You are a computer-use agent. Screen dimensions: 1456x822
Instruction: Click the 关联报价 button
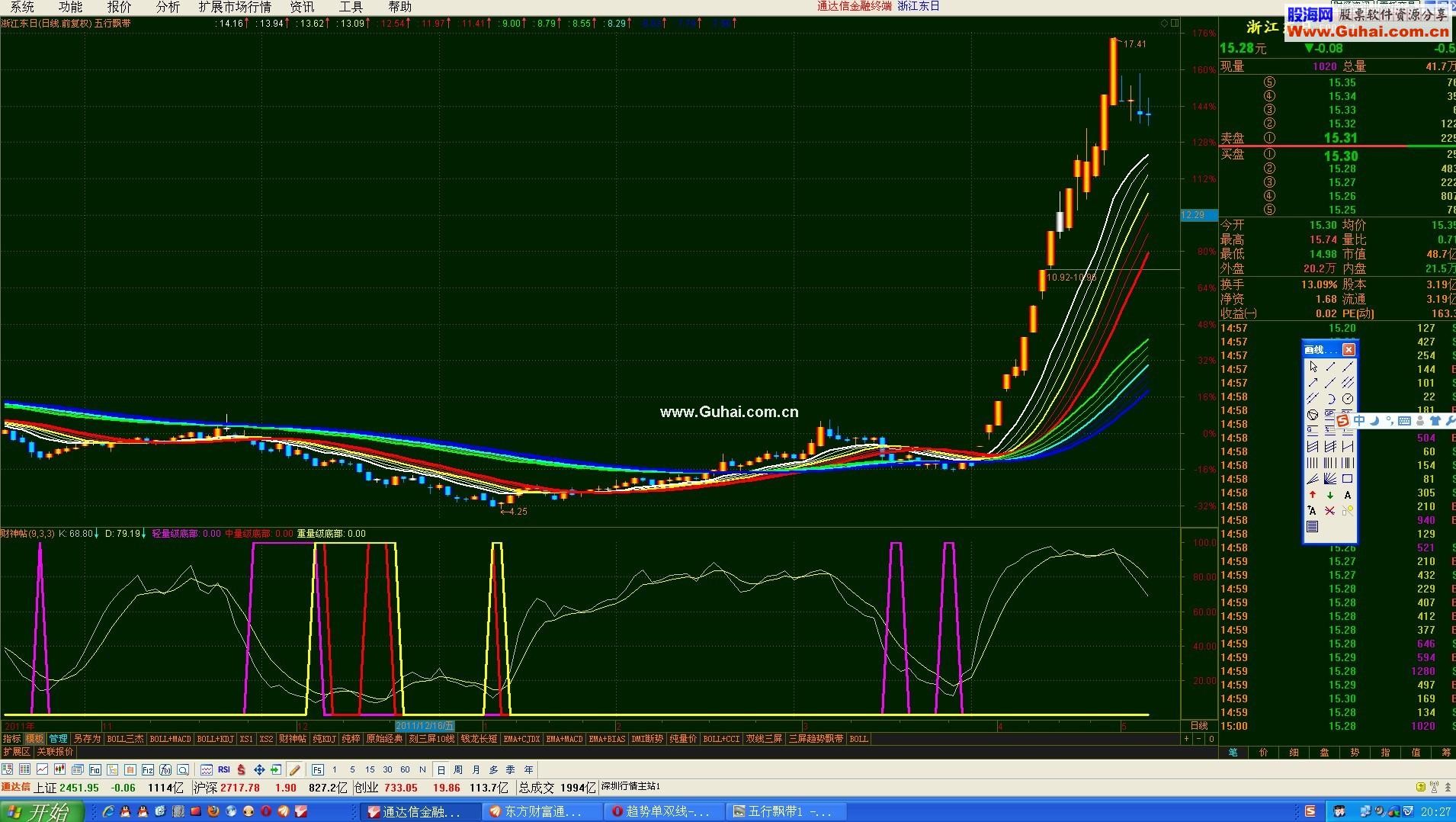point(56,752)
